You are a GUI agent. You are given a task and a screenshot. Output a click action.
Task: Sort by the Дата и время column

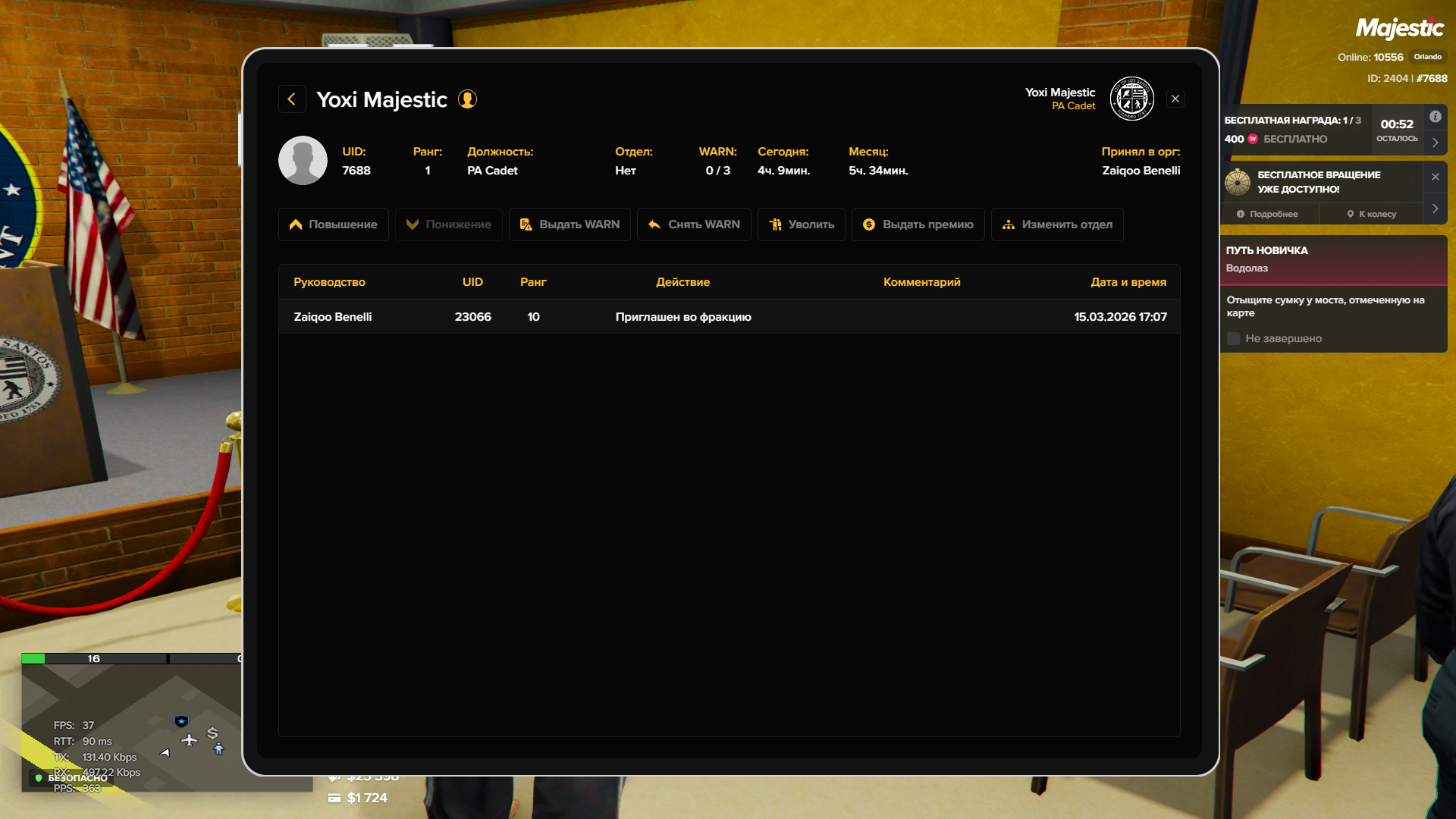[x=1128, y=282]
